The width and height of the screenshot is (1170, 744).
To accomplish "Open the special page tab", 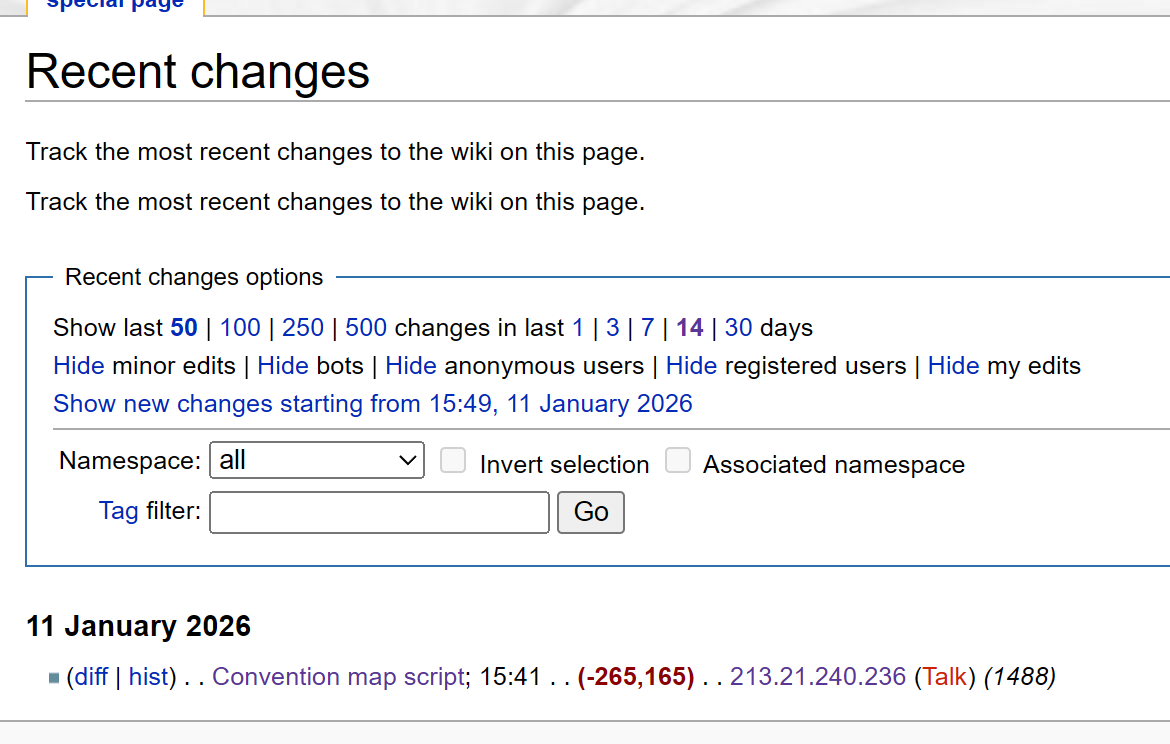I will (115, 4).
